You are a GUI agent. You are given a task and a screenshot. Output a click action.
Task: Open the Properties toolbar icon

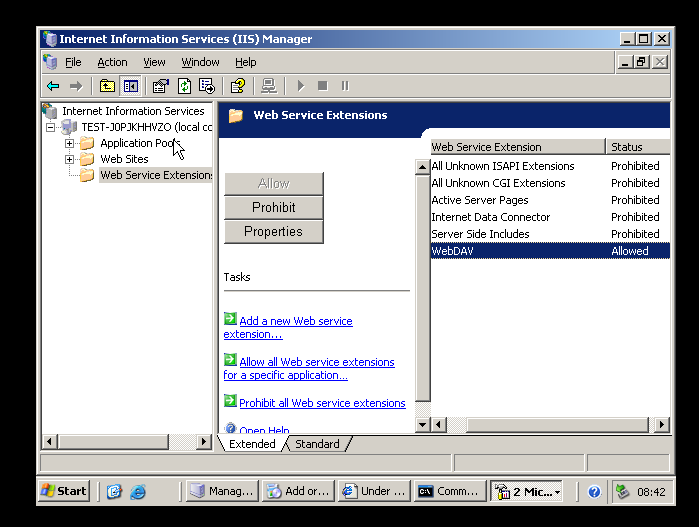pyautogui.click(x=160, y=86)
